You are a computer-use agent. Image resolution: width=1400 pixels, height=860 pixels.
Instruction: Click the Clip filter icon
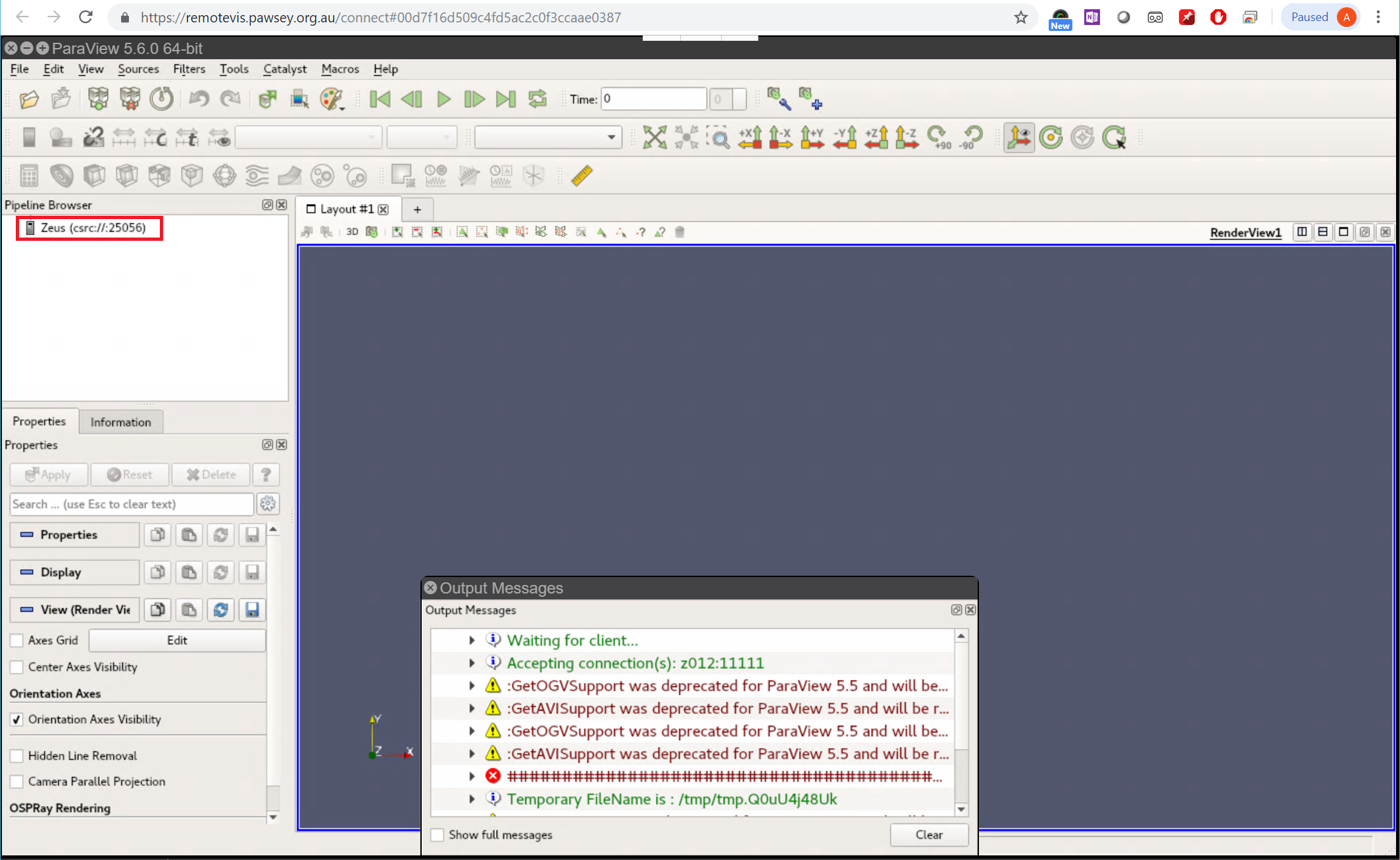pos(94,176)
